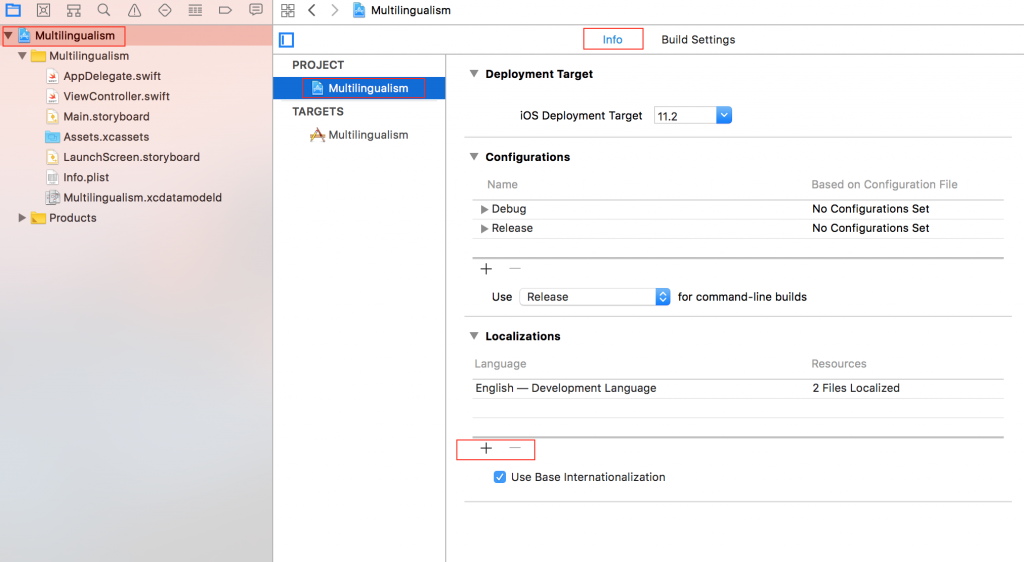Image resolution: width=1024 pixels, height=562 pixels.
Task: Click Multilingualism in the jump bar
Action: (411, 10)
